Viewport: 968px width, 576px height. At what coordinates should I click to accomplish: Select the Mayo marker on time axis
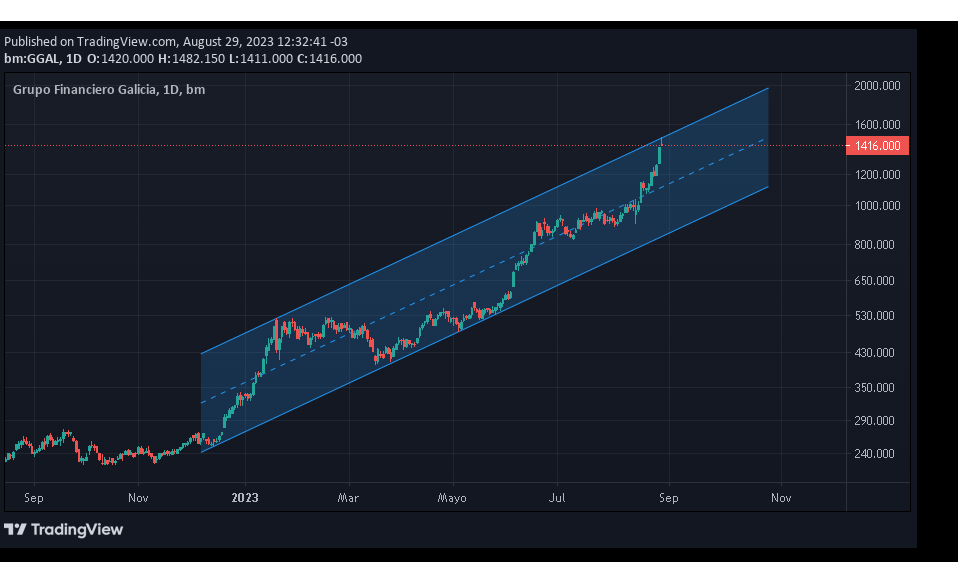click(452, 497)
